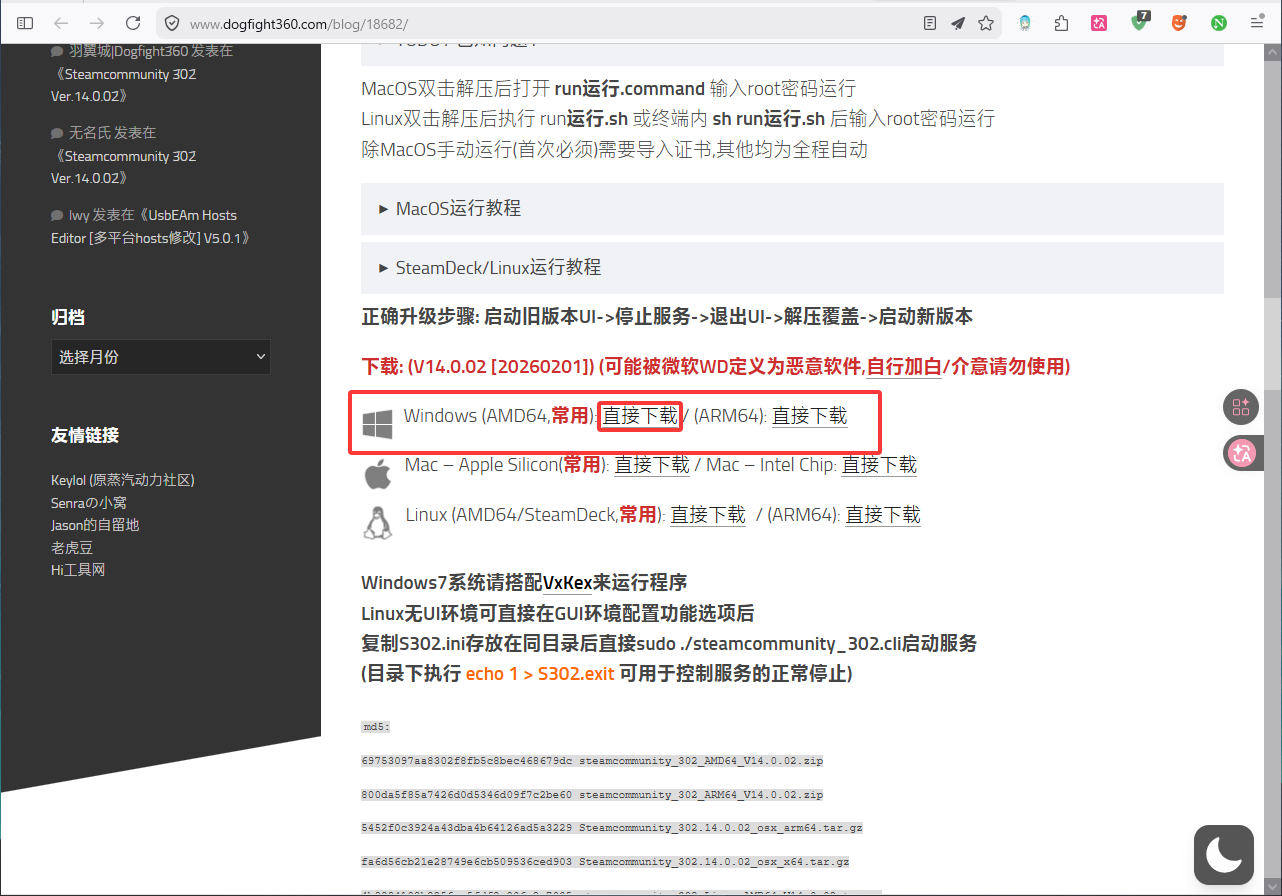Open the green N extension icon
Viewport: 1282px width, 896px height.
pyautogui.click(x=1219, y=23)
